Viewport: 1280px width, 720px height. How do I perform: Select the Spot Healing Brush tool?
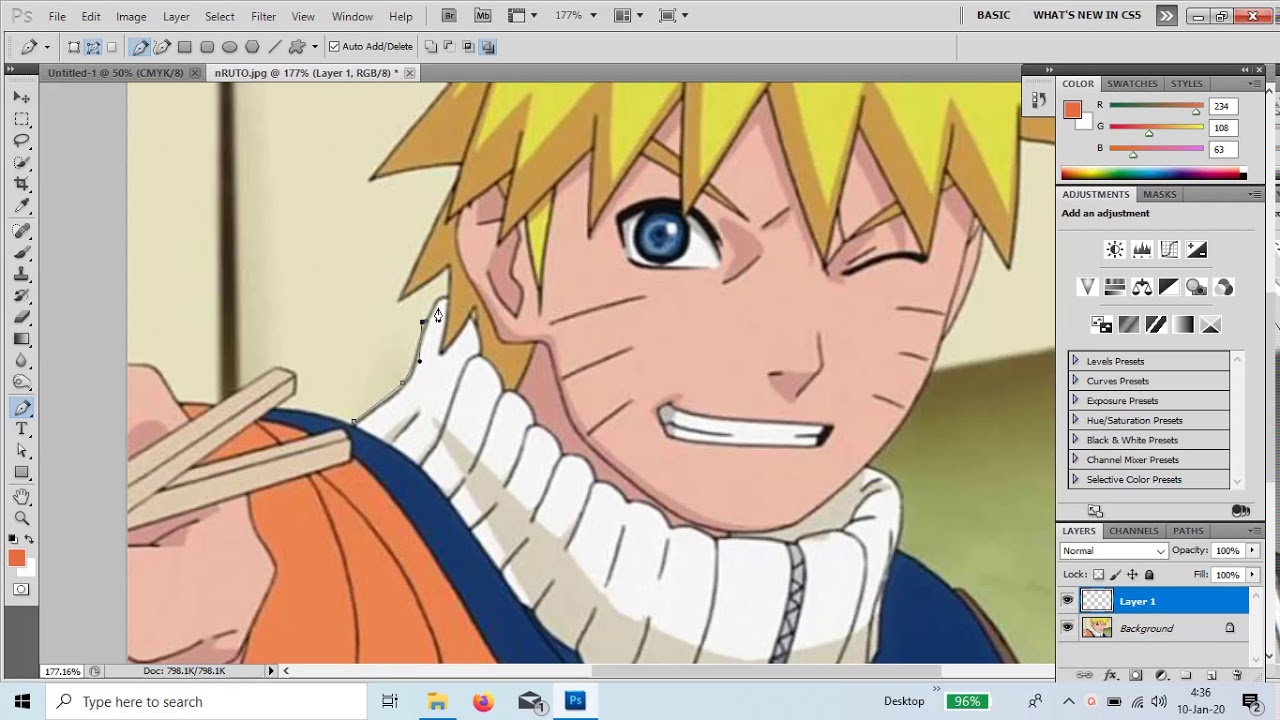(x=21, y=231)
